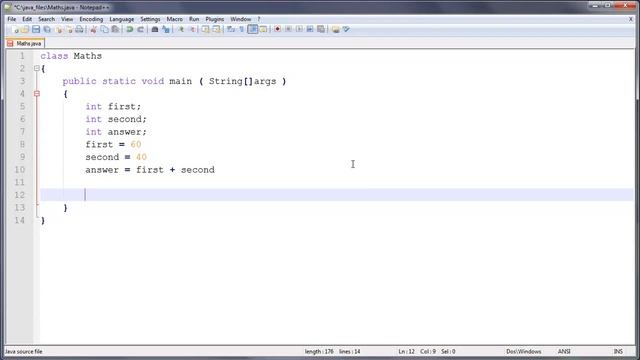Click the 'public static void main' line
This screenshot has height=360, width=640.
pyautogui.click(x=174, y=81)
